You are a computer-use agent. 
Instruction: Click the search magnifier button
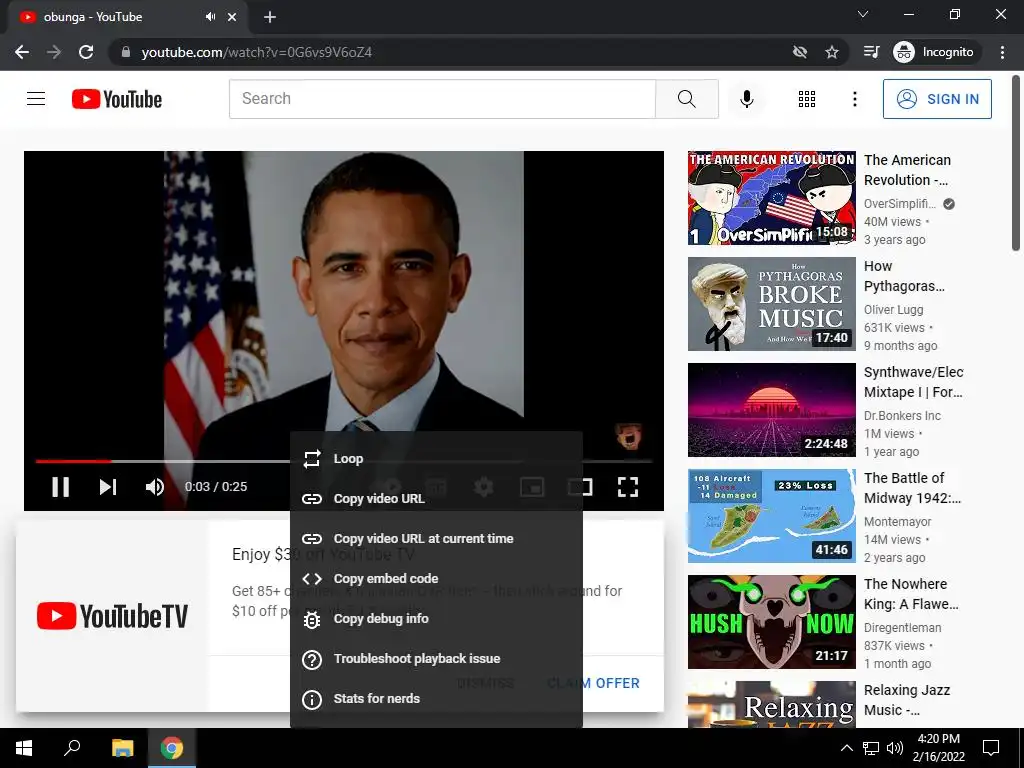click(x=686, y=99)
